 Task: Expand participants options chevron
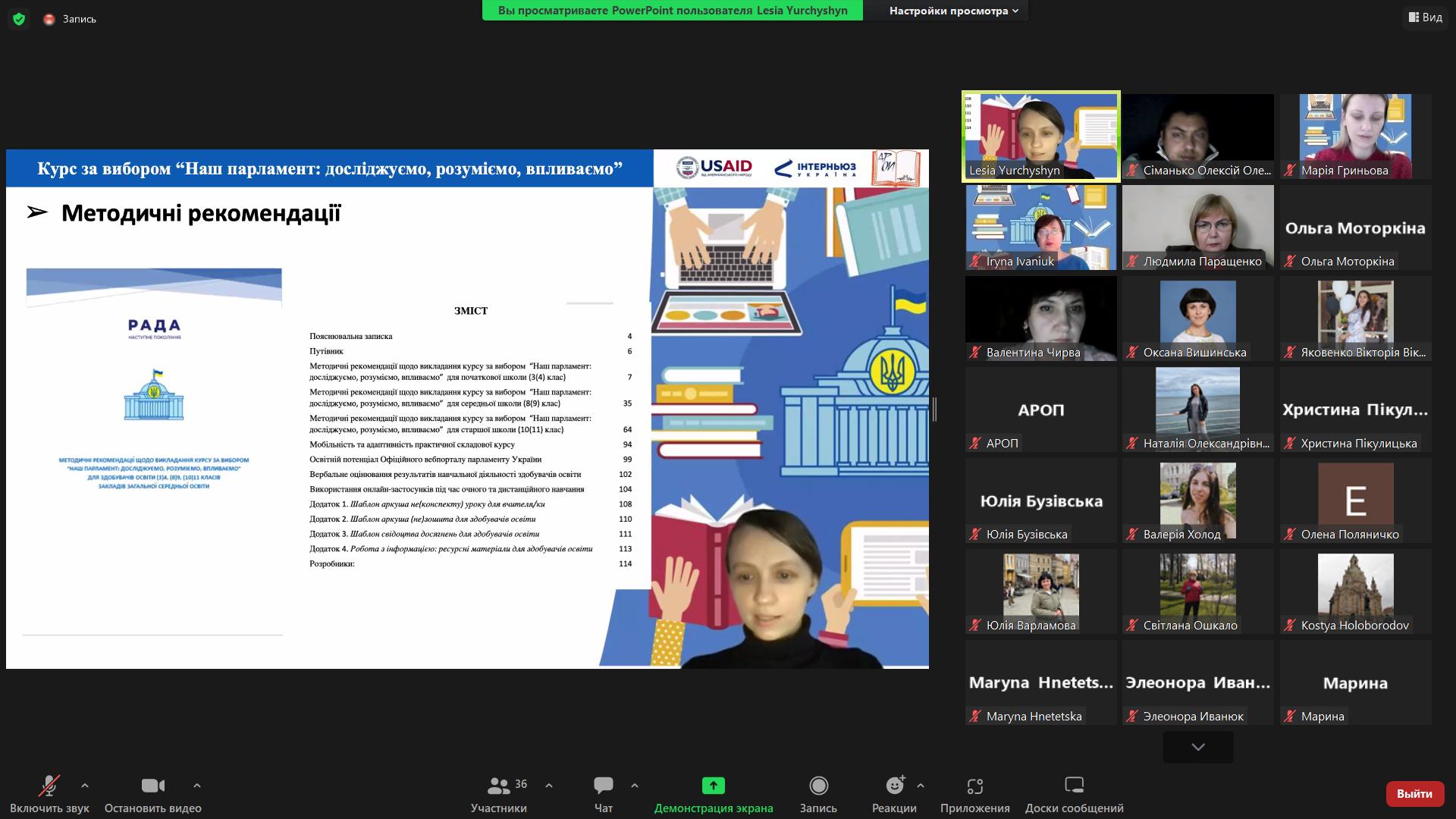549,786
